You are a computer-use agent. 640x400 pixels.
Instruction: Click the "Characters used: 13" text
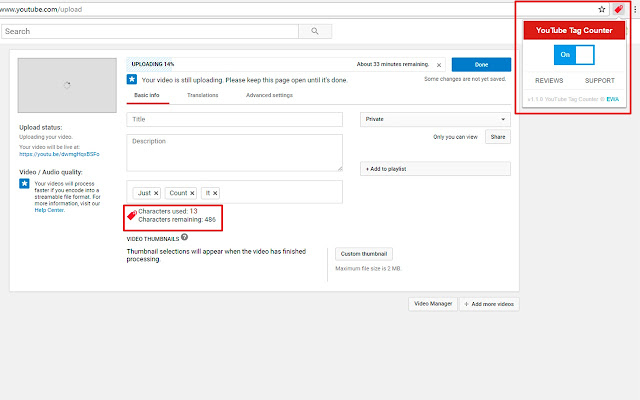pos(168,211)
